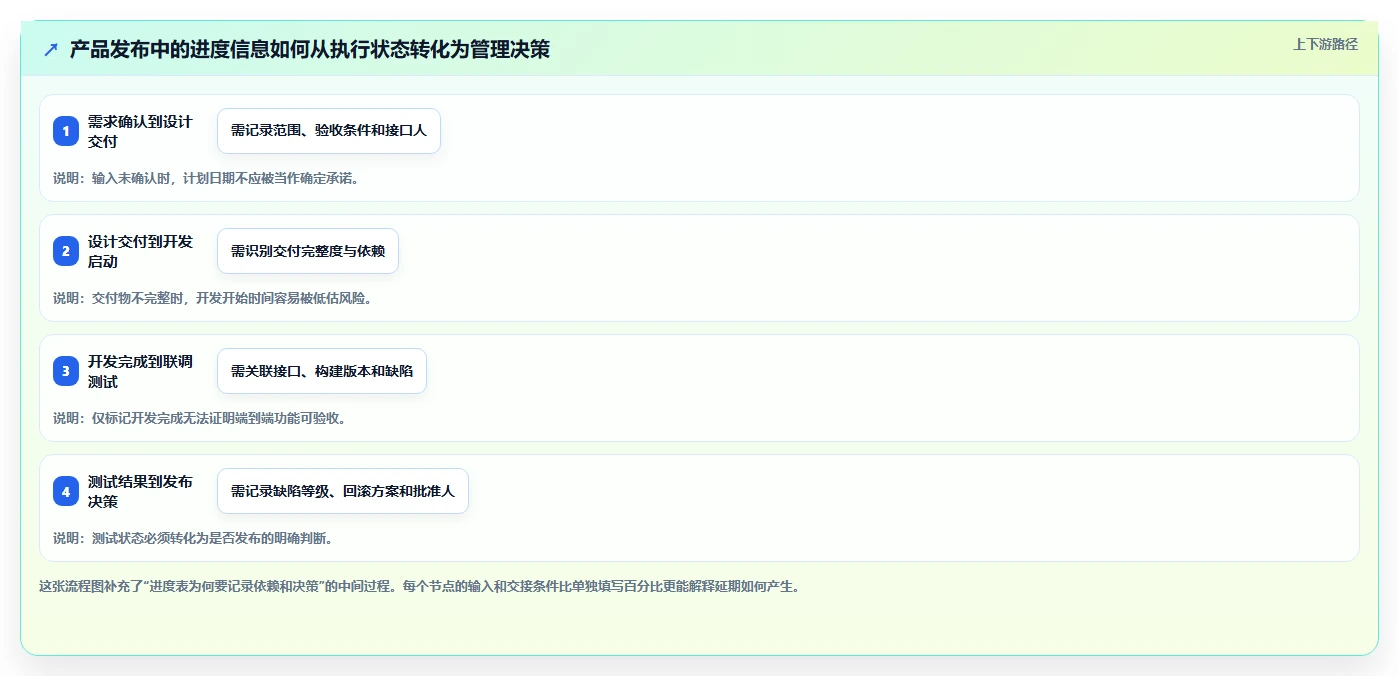Viewport: 1399px width, 676px height.
Task: Click the step 1 number badge
Action: pos(66,131)
